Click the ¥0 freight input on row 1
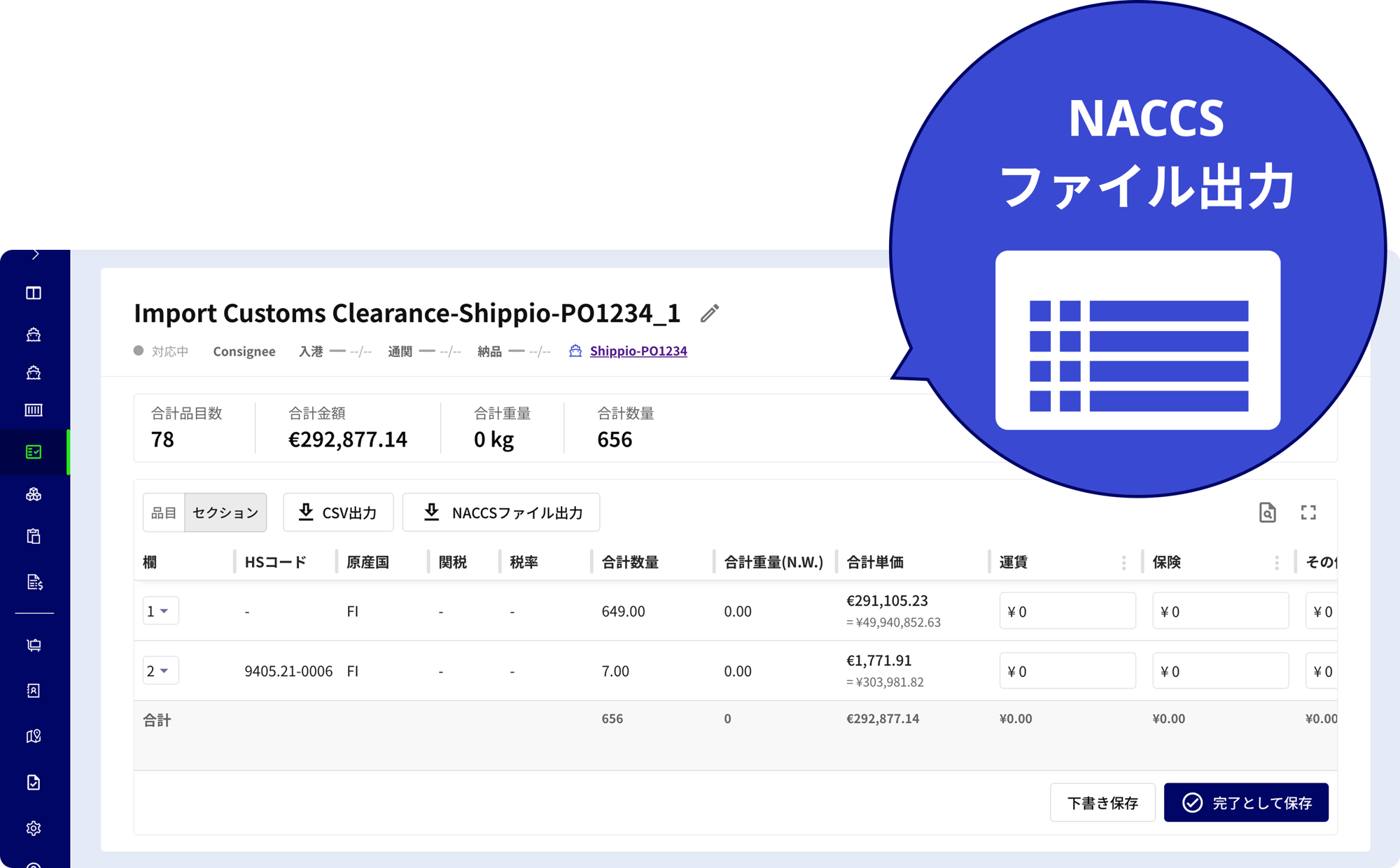Viewport: 1400px width, 868px height. pos(1067,610)
